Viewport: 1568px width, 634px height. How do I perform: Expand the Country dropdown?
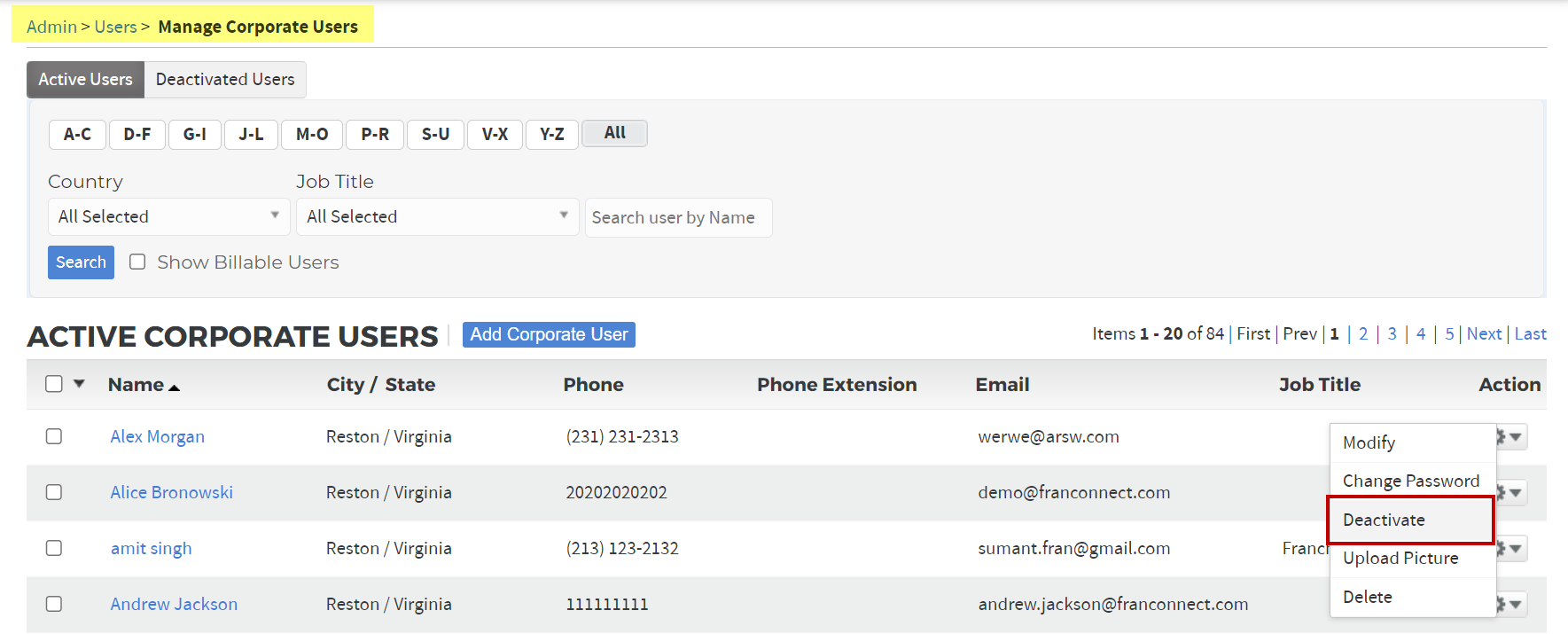[x=168, y=216]
